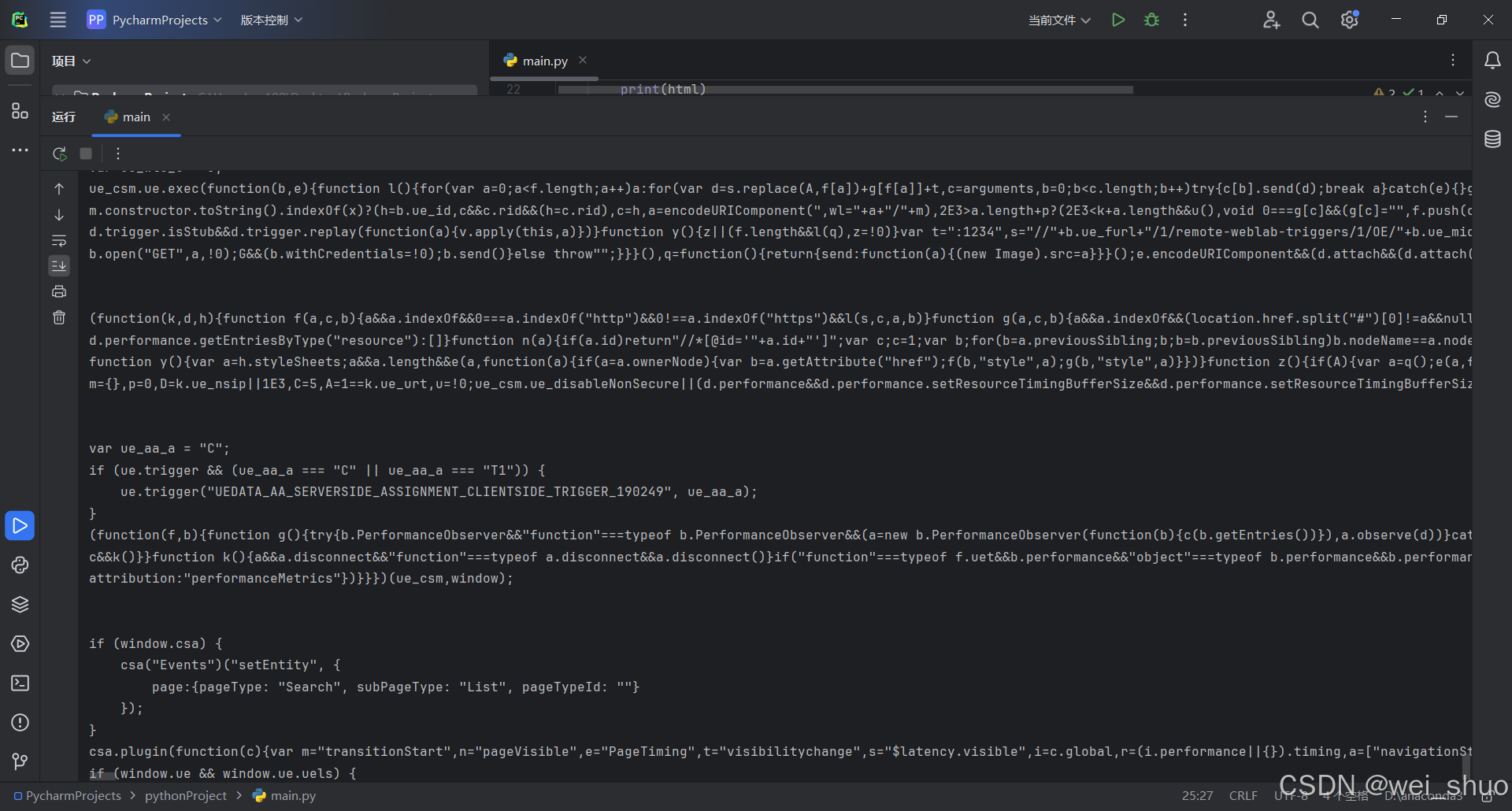Toggle soft-wrap for console output
The width and height of the screenshot is (1512, 811).
click(x=59, y=240)
